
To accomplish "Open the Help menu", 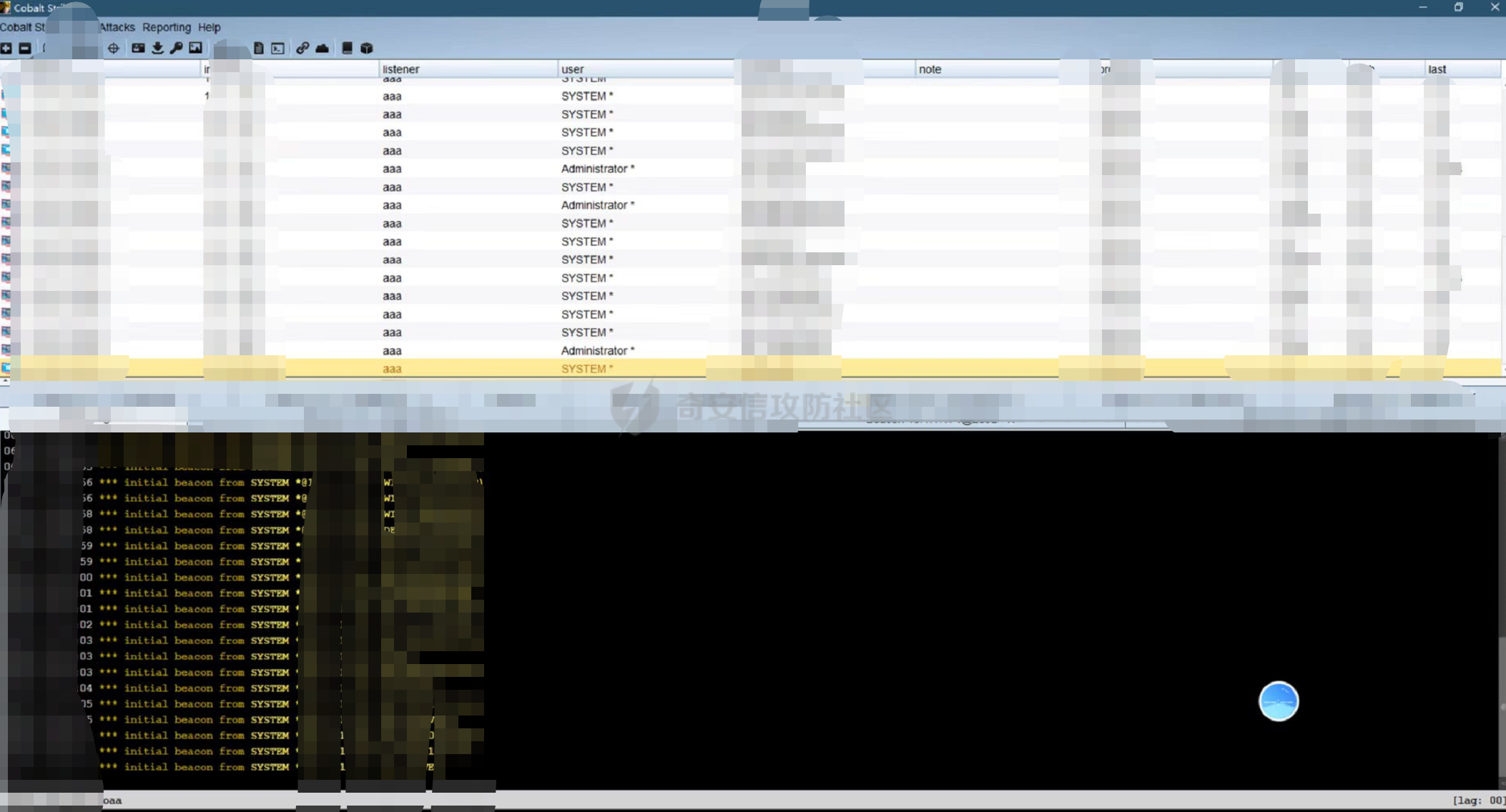I will pos(209,27).
